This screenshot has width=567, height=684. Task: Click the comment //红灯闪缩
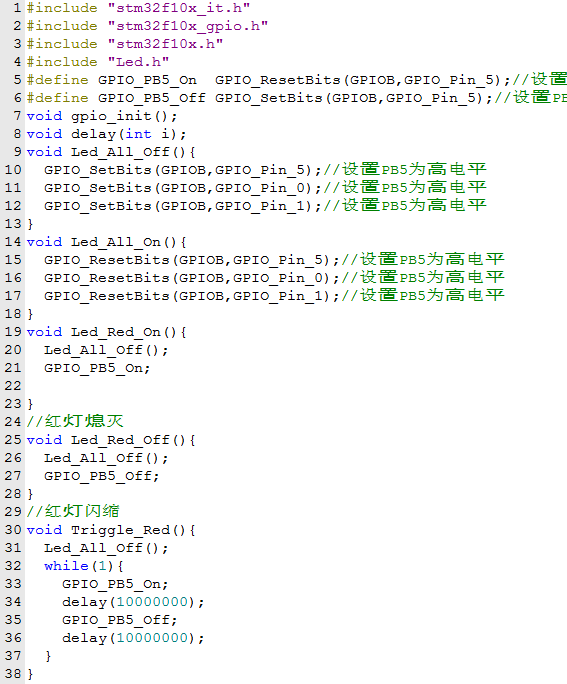pos(73,511)
